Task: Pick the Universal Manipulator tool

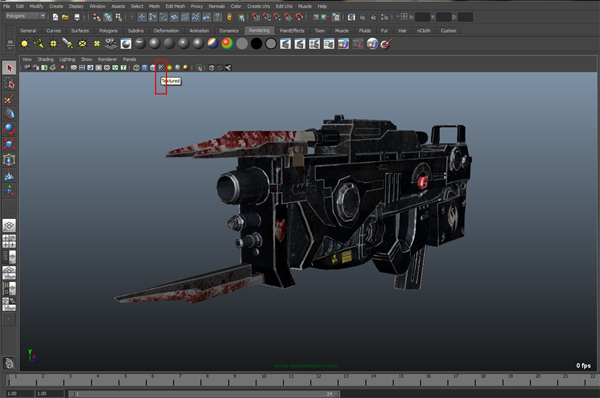Action: click(x=9, y=160)
